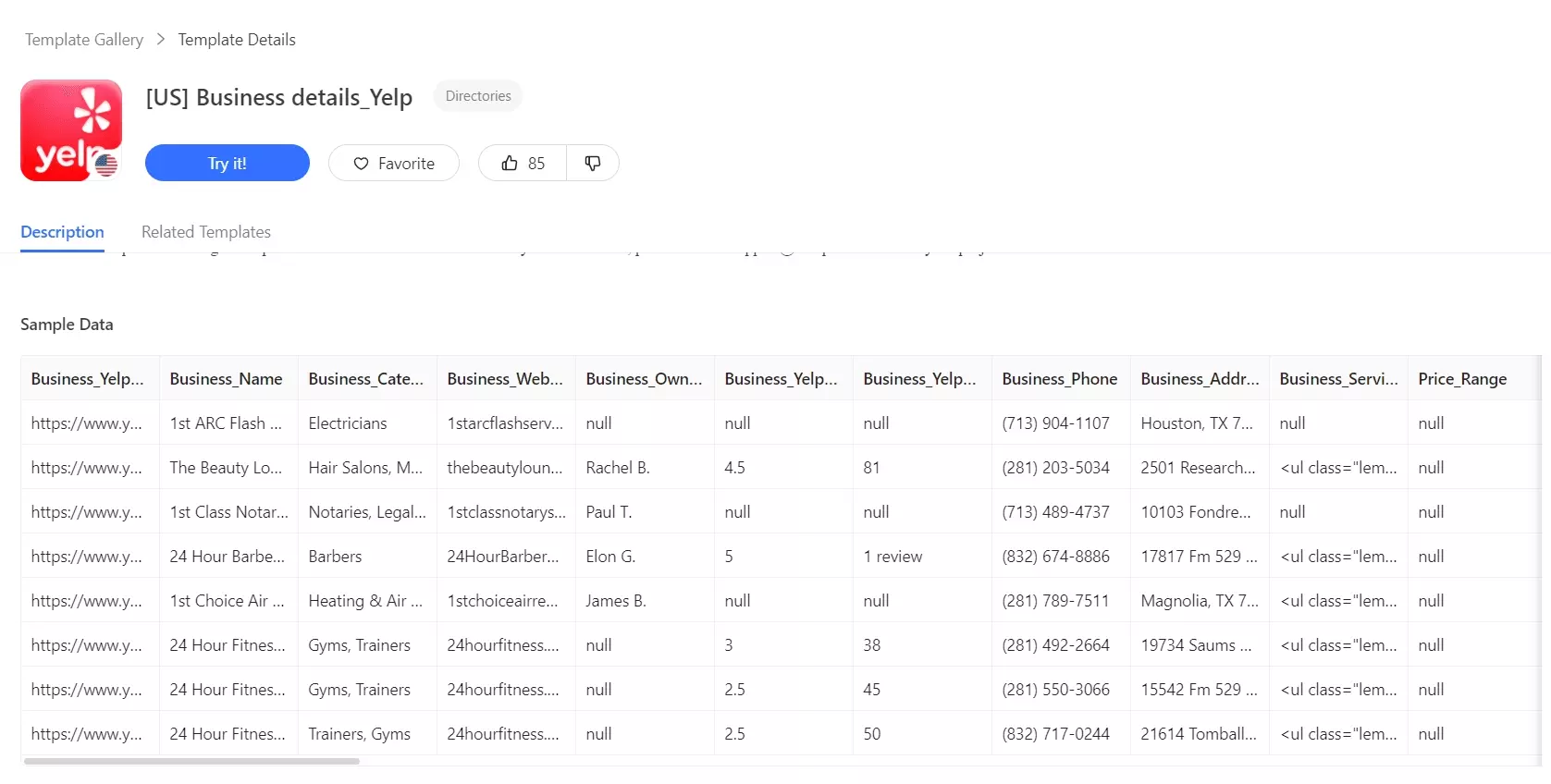Click the Price_Range column header
The width and height of the screenshot is (1551, 784).
coord(1462,379)
